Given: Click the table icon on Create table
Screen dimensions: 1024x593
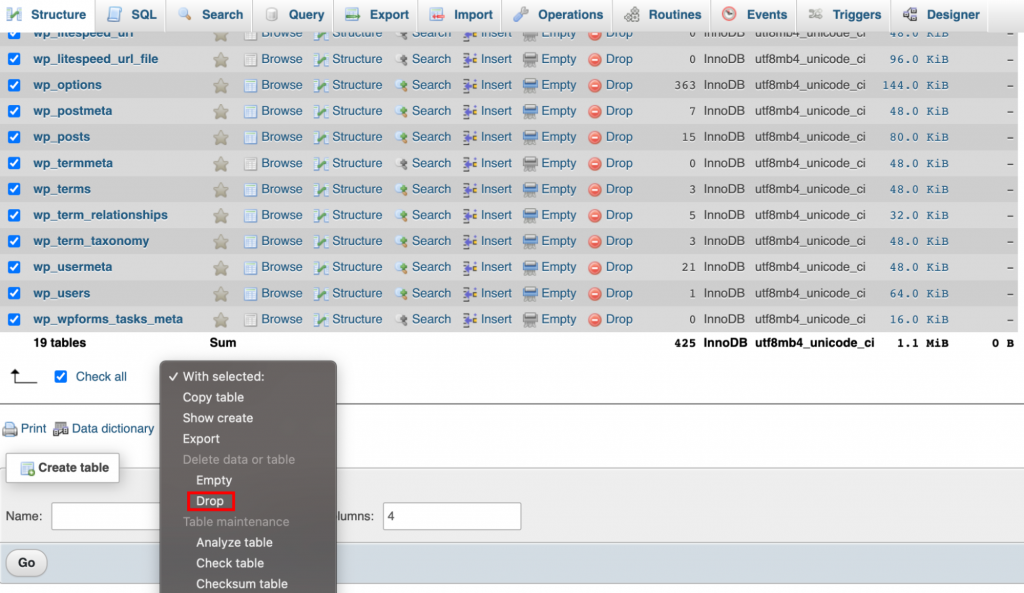Looking at the screenshot, I should click(x=27, y=468).
